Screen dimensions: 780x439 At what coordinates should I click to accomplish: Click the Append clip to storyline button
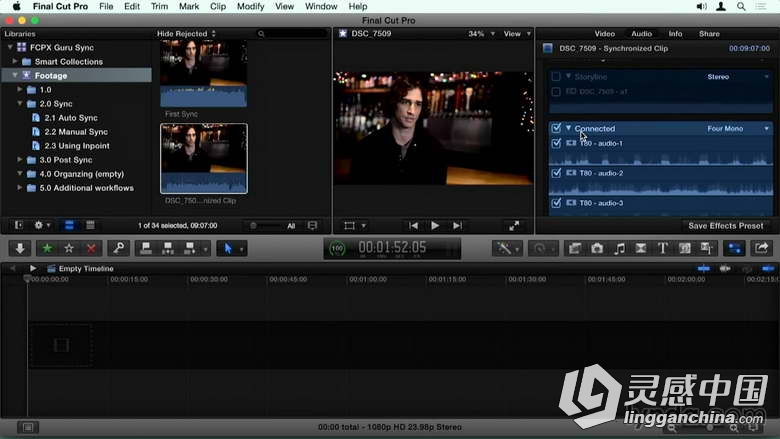tap(190, 248)
